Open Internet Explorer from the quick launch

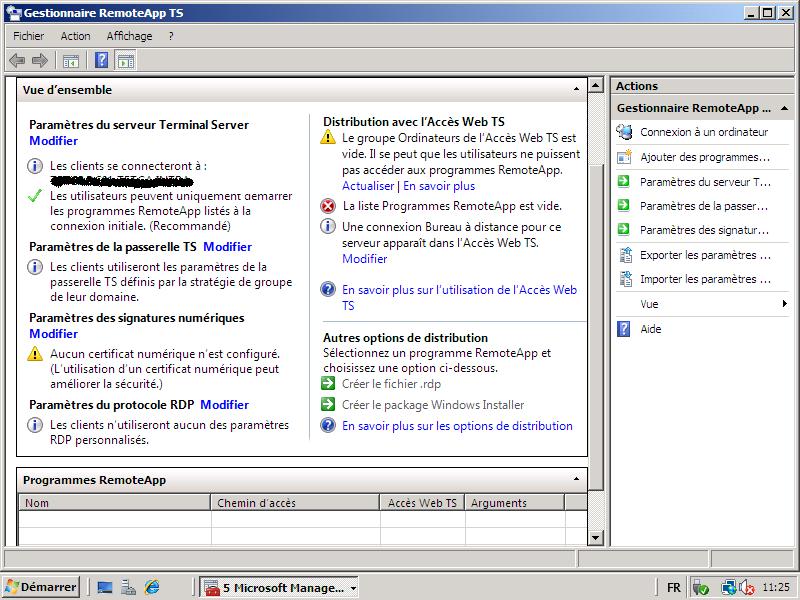coord(152,587)
